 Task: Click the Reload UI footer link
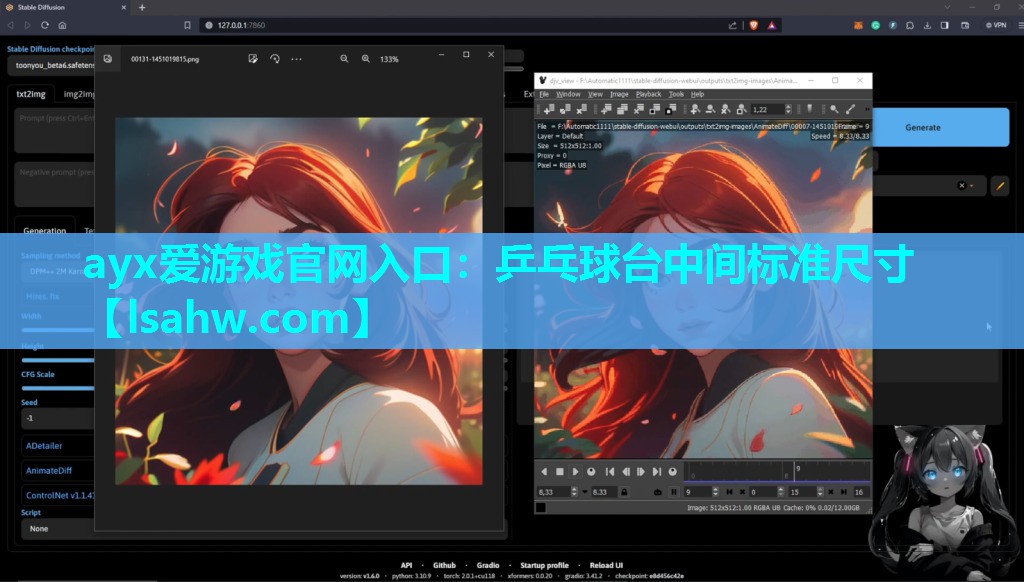pos(606,565)
